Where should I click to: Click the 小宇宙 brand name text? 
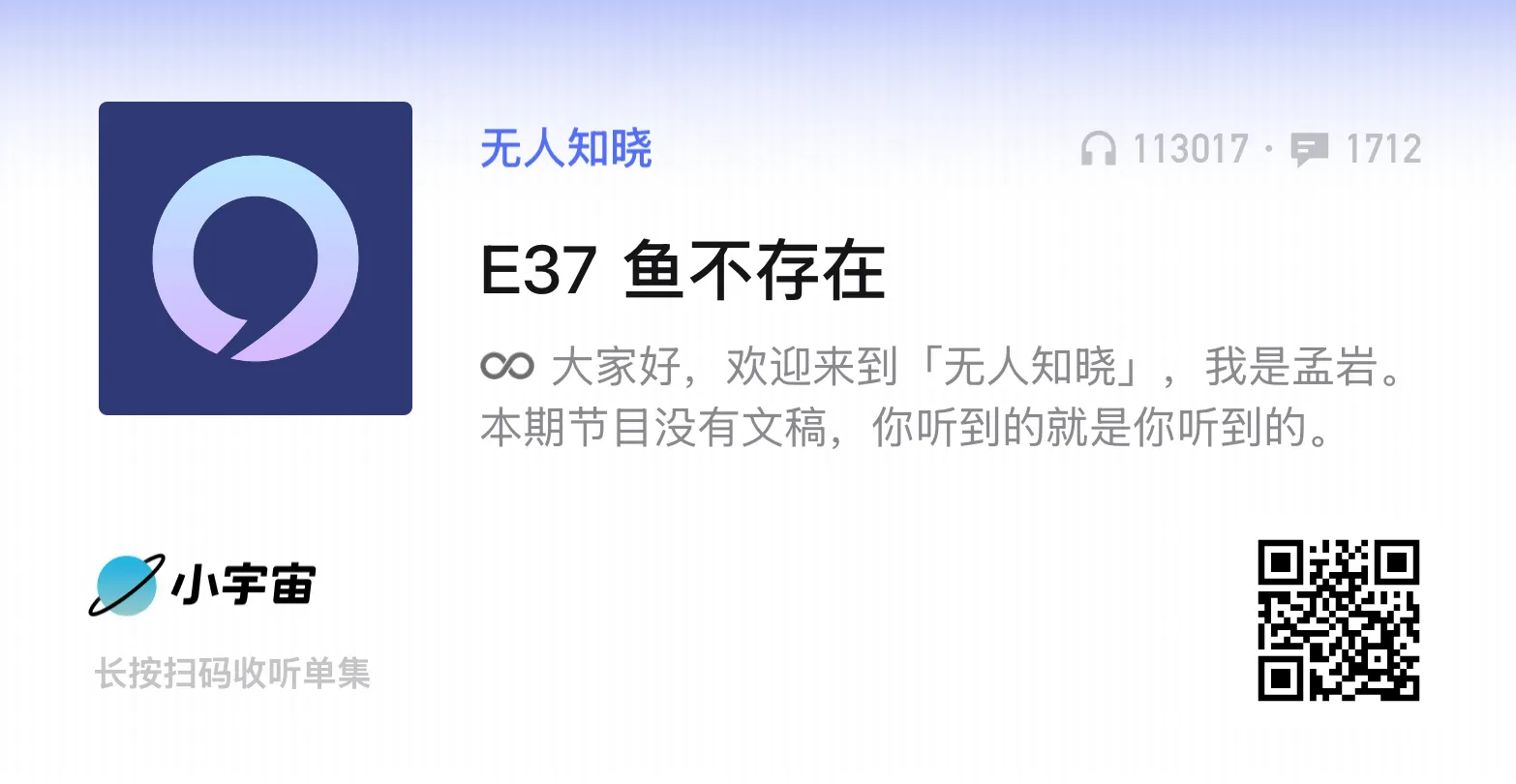tap(243, 584)
